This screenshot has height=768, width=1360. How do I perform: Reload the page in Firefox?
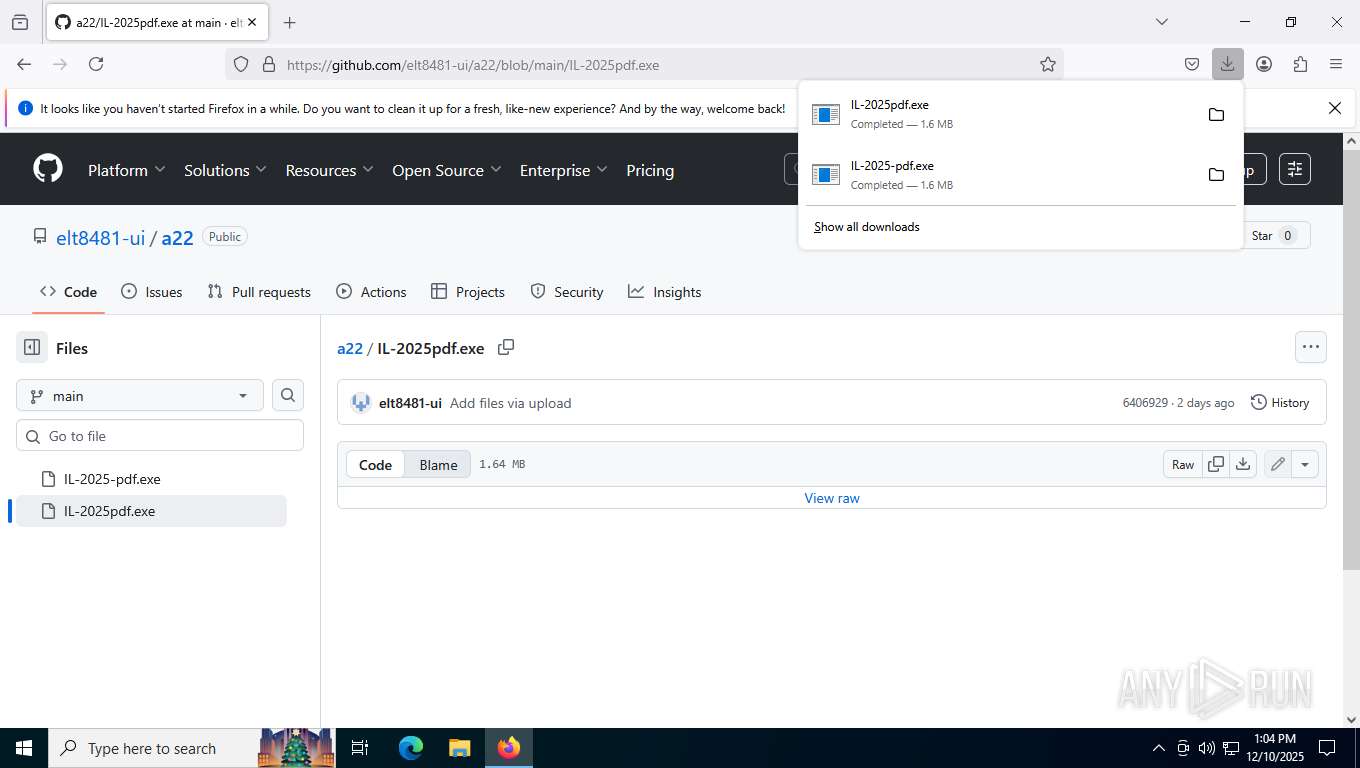pyautogui.click(x=96, y=64)
